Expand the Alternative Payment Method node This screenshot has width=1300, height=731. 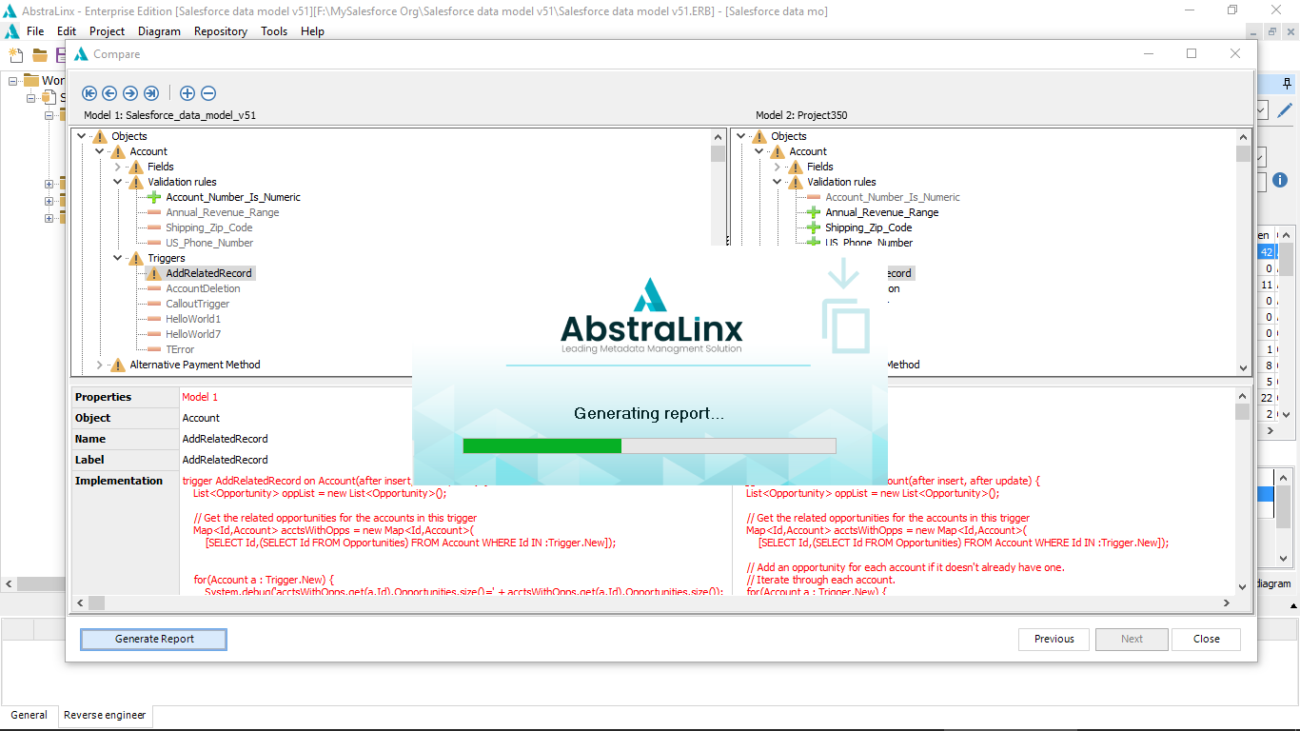100,364
